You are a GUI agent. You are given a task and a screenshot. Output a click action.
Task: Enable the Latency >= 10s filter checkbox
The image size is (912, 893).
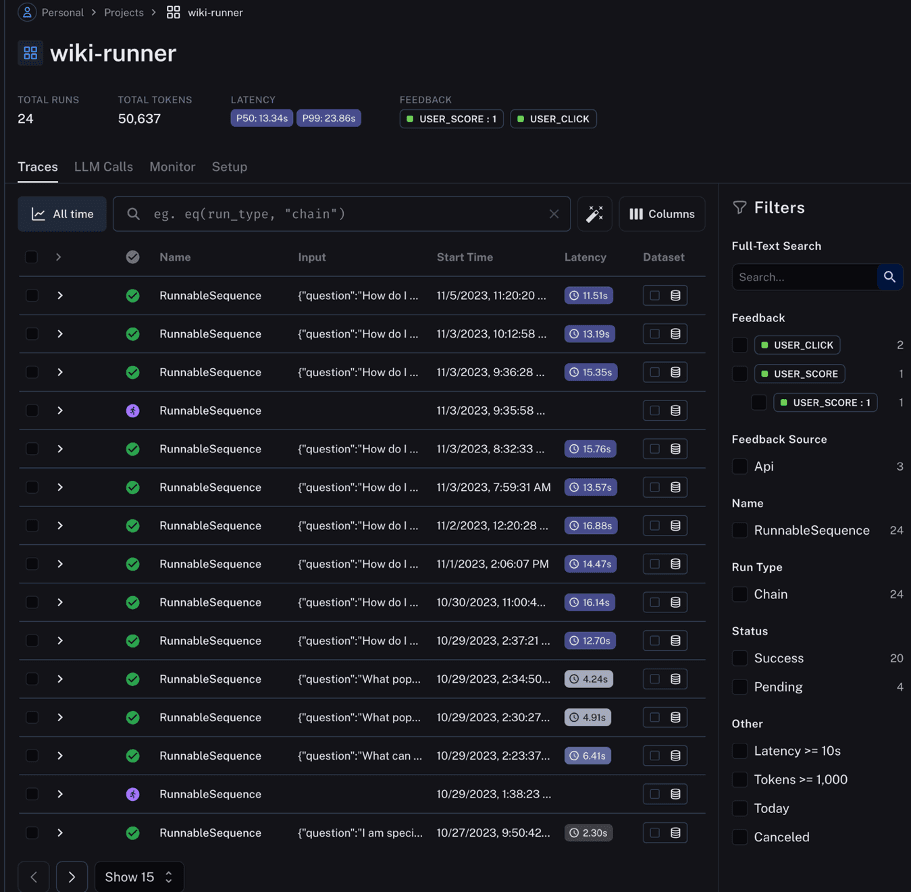(740, 751)
